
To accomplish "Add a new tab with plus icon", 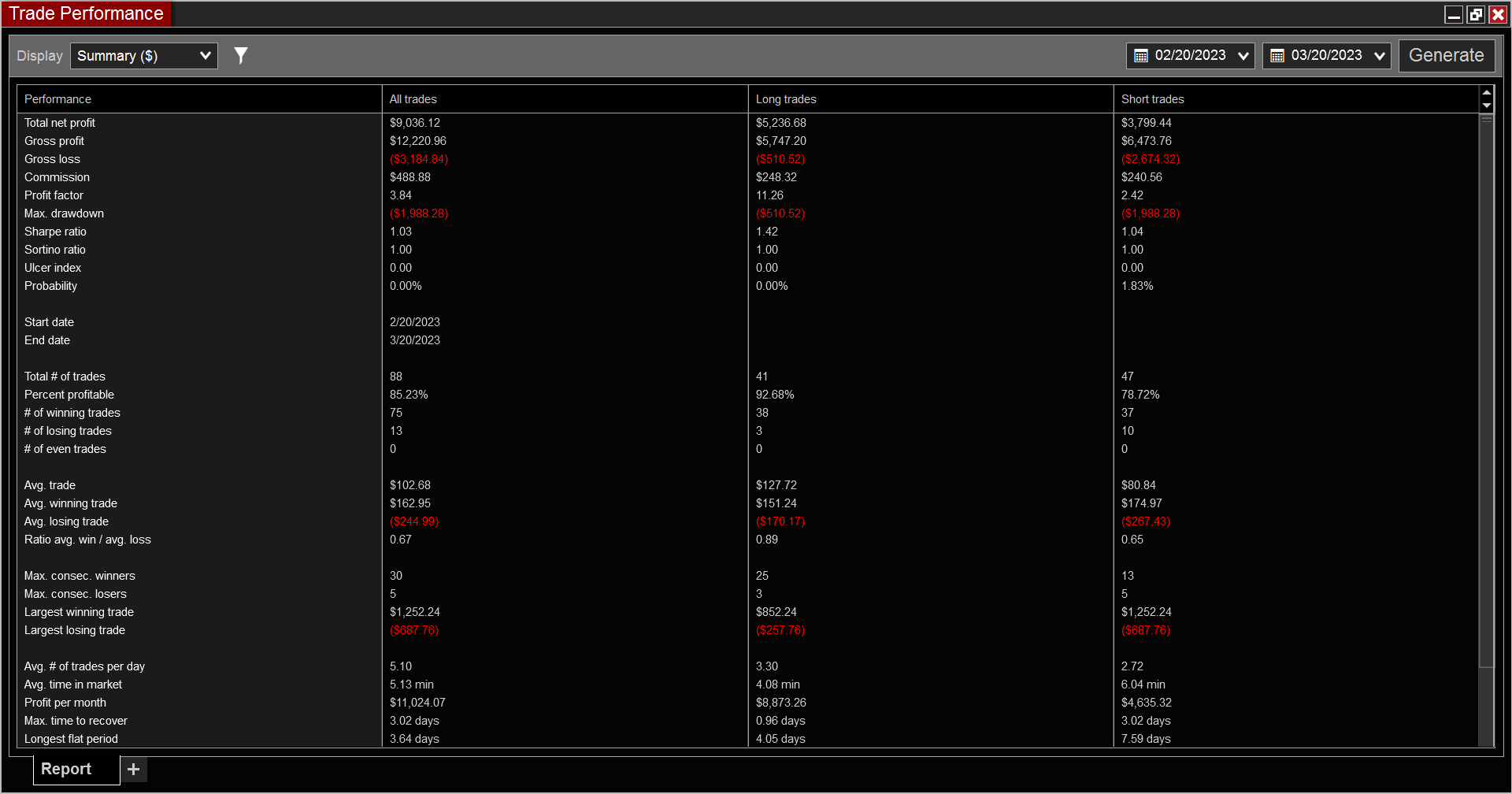I will [x=134, y=769].
